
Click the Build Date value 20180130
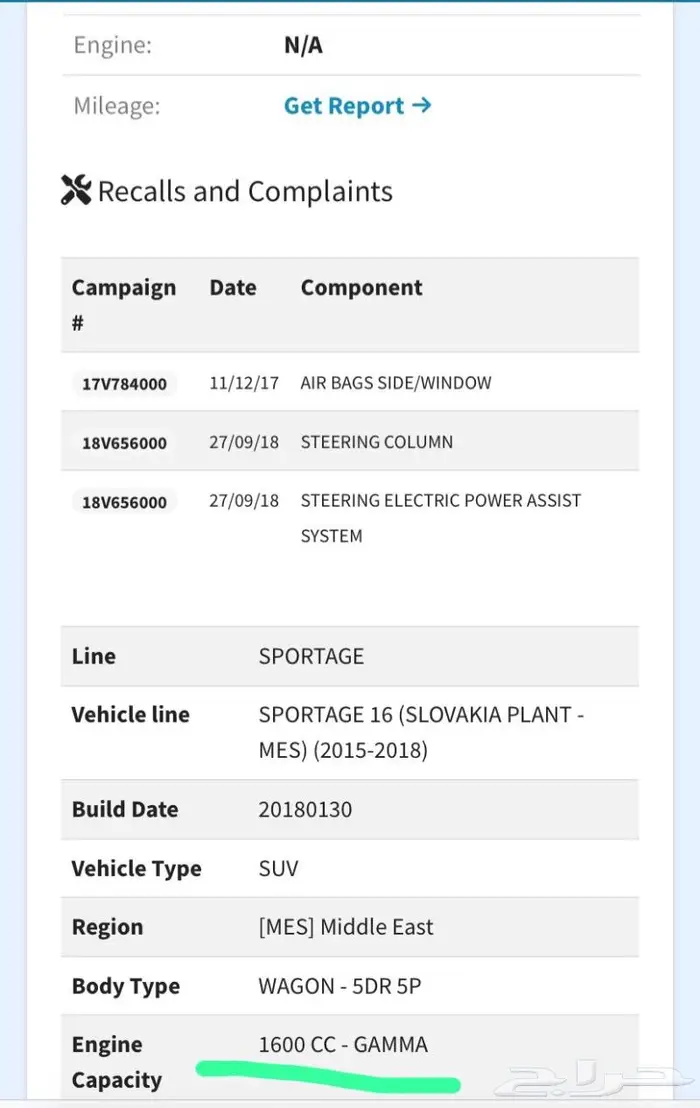tap(305, 810)
